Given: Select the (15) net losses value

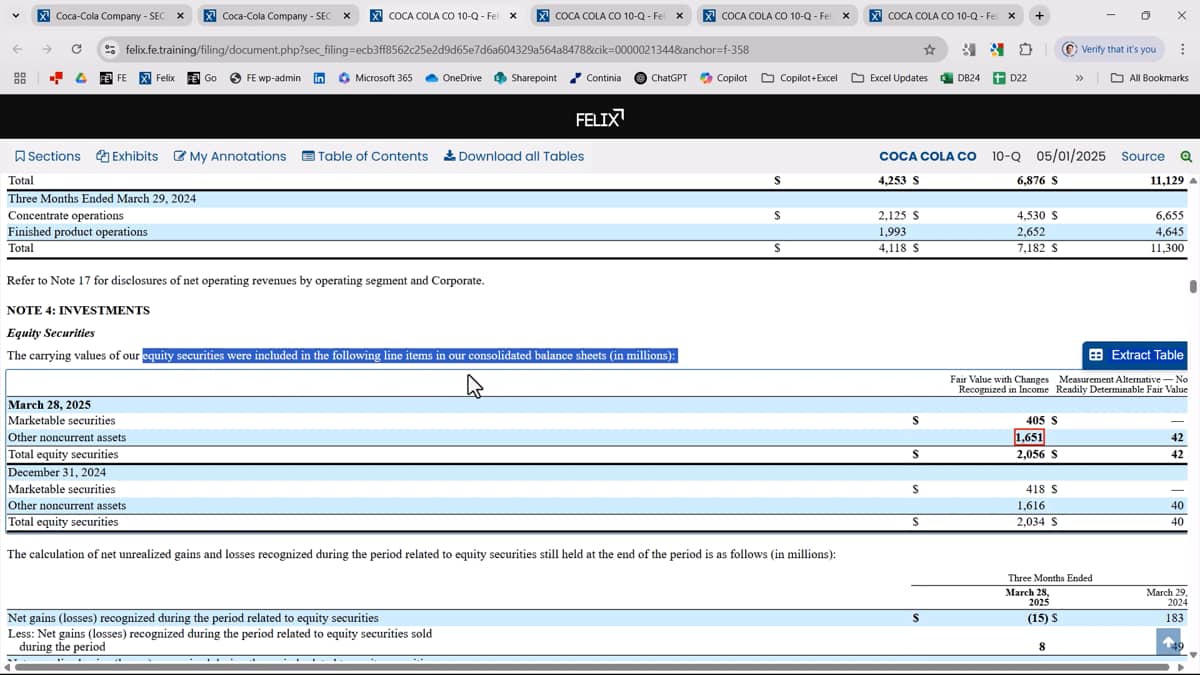Looking at the screenshot, I should 1038,618.
